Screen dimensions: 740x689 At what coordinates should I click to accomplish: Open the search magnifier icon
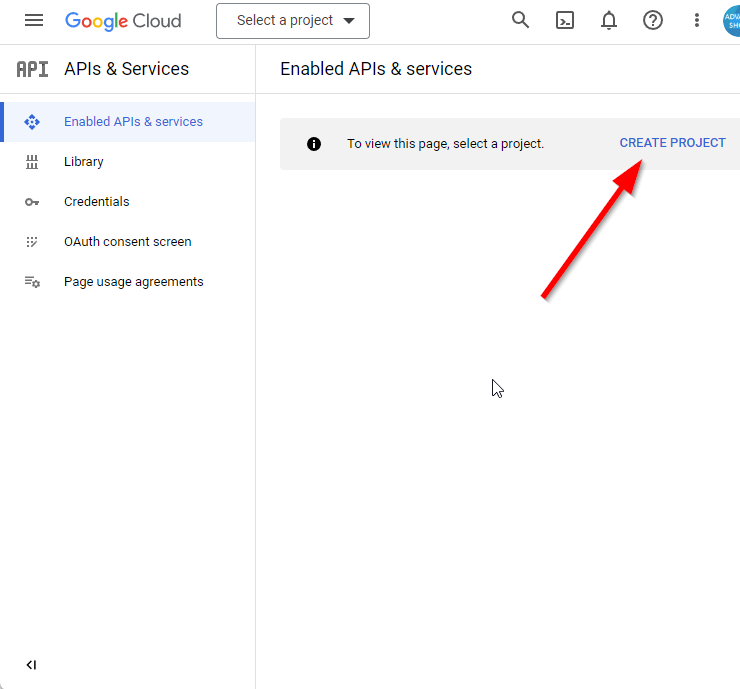point(520,20)
